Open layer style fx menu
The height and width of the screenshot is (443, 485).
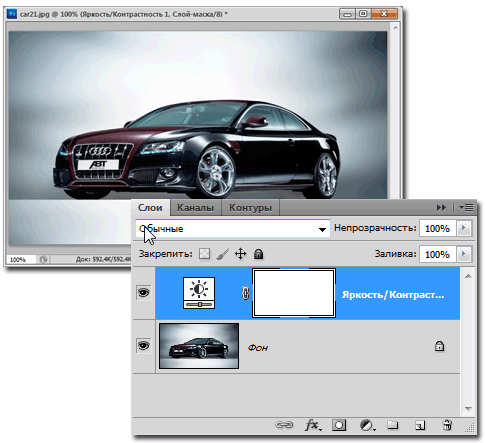[x=313, y=425]
